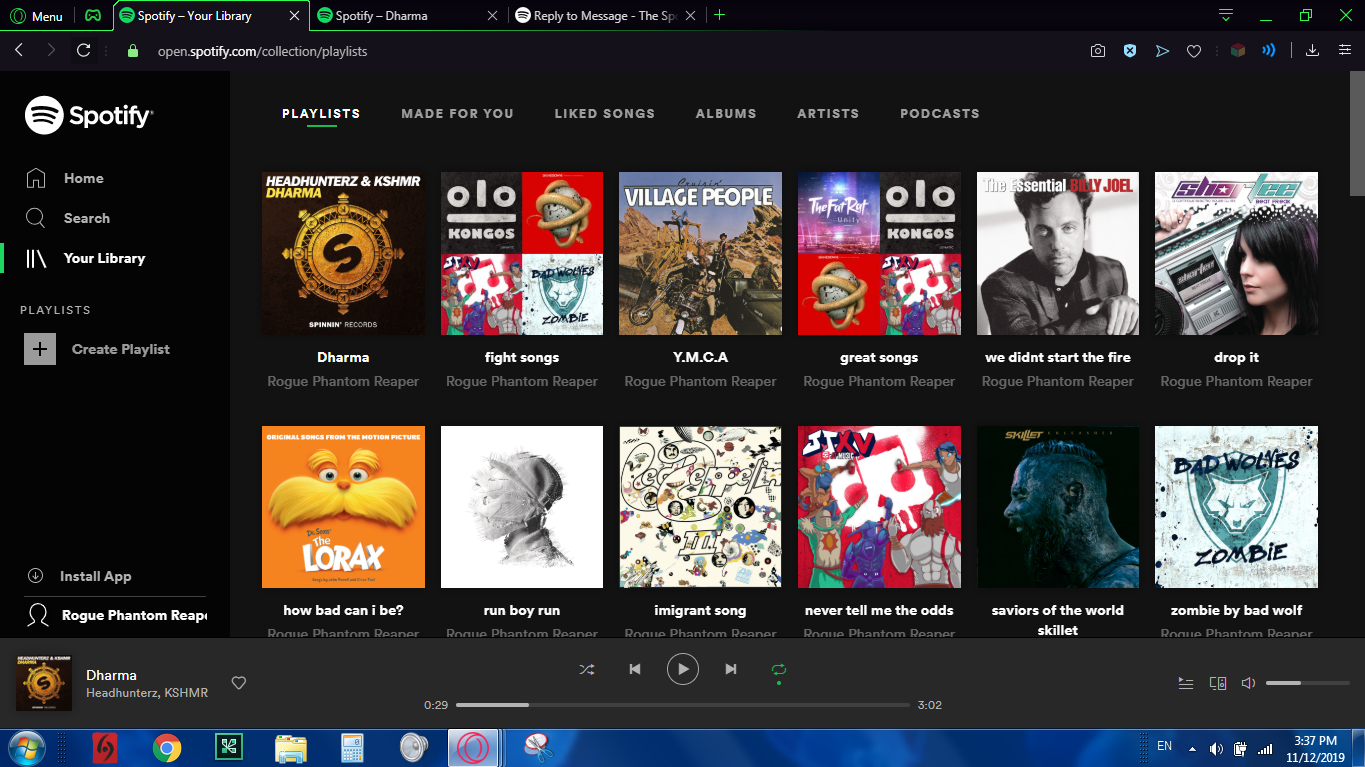The image size is (1365, 767).
Task: Skip to the next track
Action: pos(731,669)
